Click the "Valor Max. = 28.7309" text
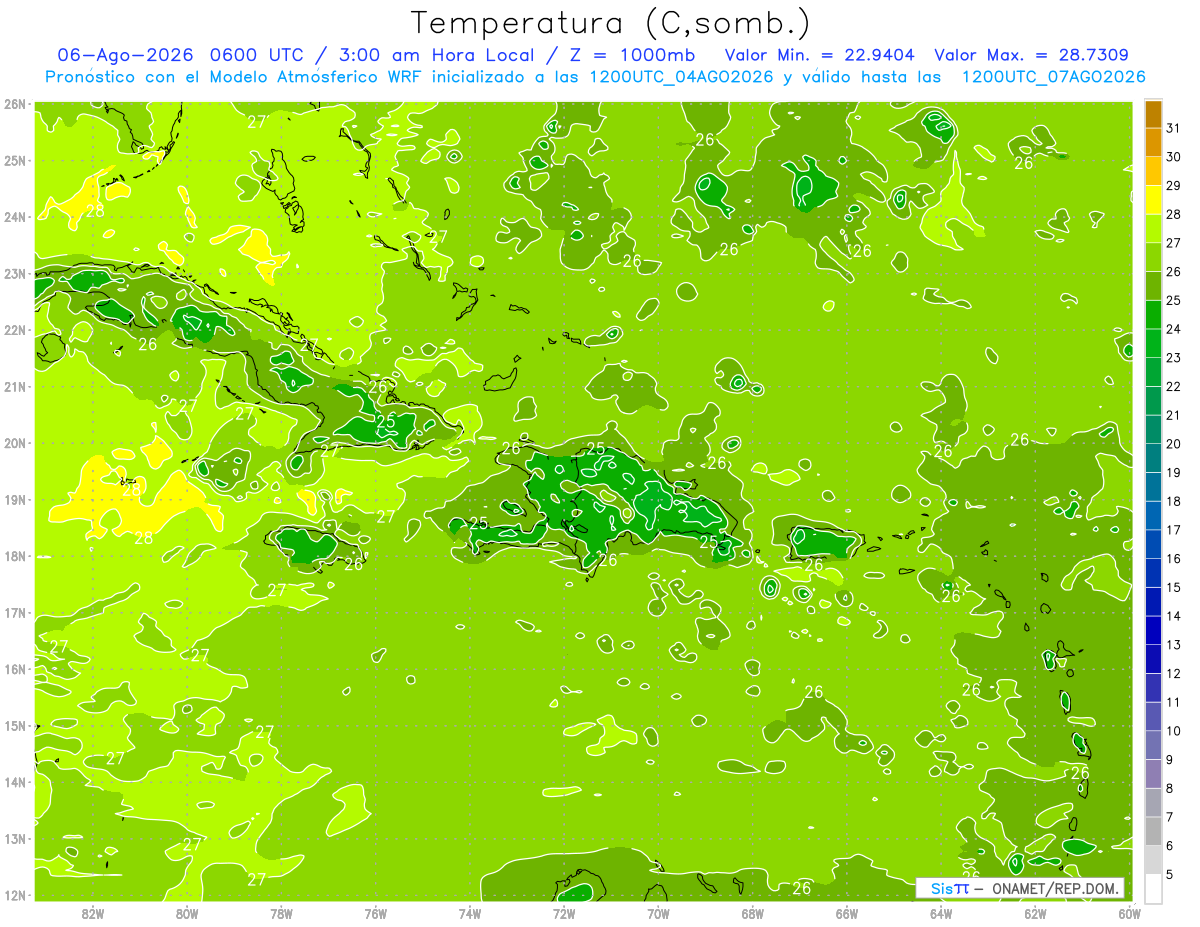 pos(1031,55)
